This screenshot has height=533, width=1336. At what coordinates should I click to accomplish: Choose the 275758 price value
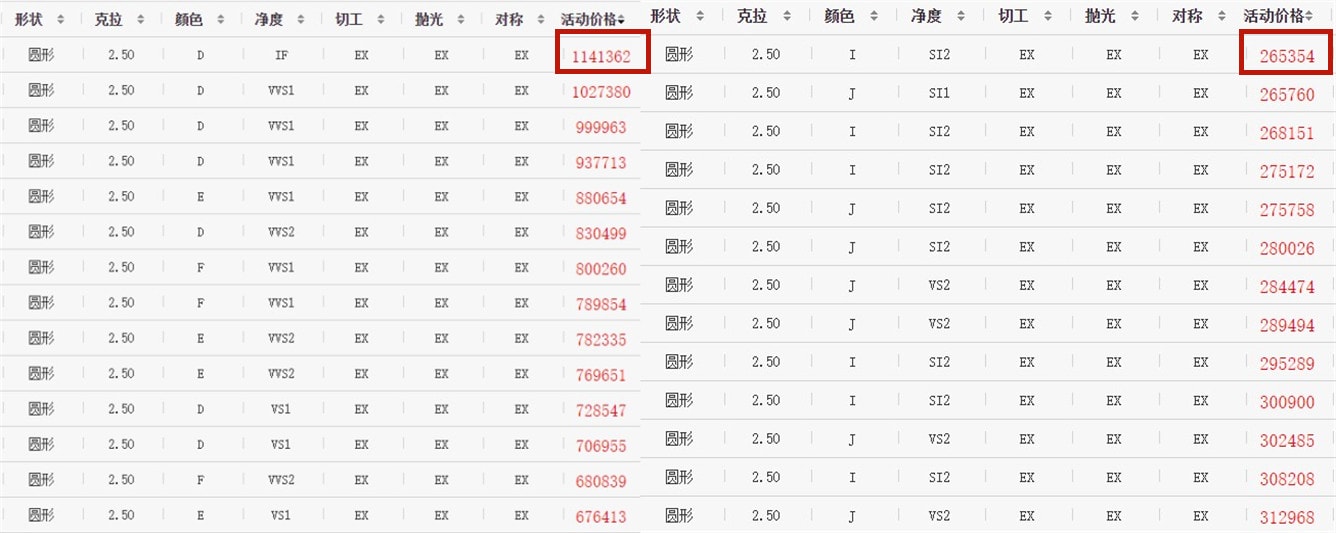click(1287, 210)
